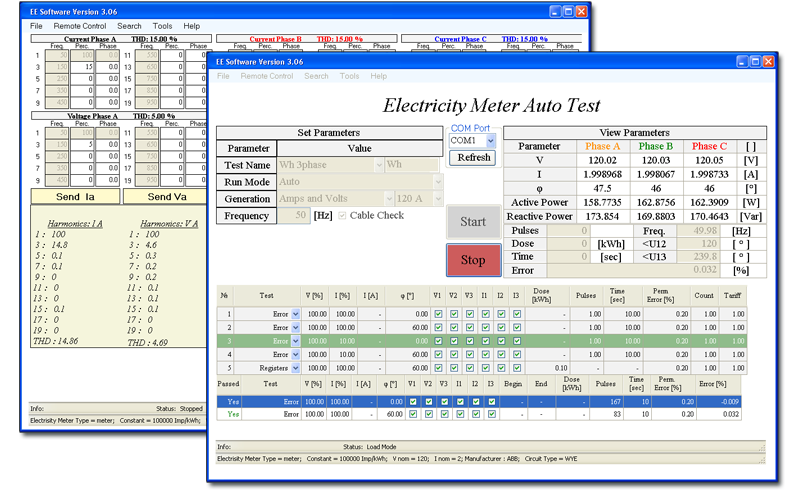This screenshot has width=800, height=492.
Task: Toggle the Cable Check checkbox
Action: click(342, 216)
